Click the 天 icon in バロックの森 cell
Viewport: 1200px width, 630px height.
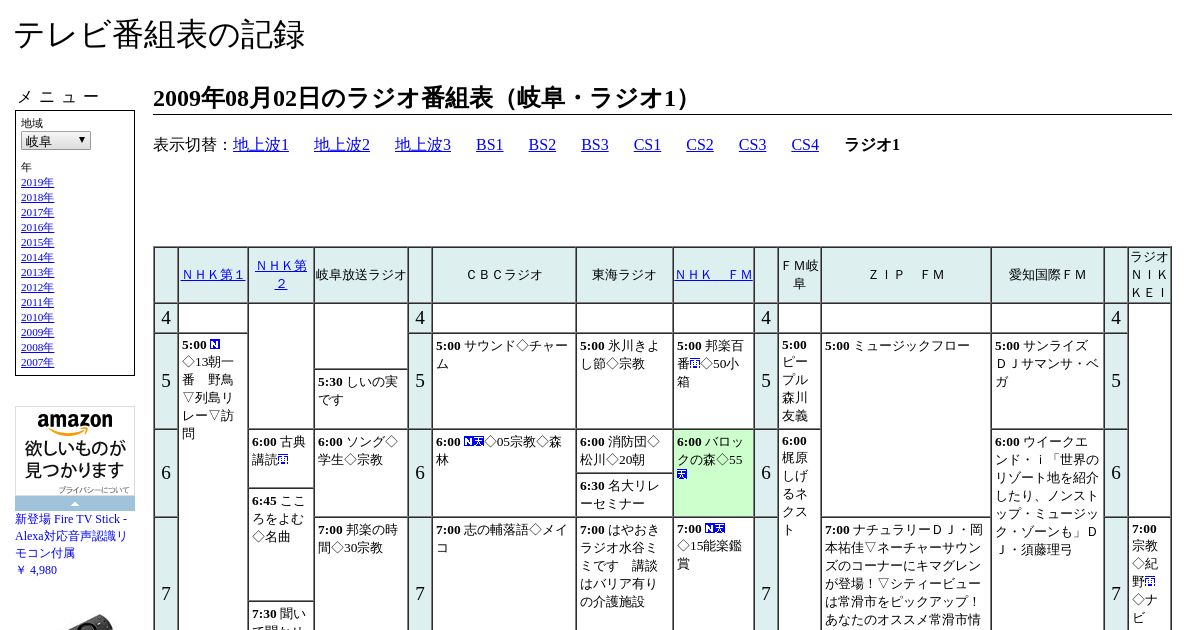click(682, 475)
